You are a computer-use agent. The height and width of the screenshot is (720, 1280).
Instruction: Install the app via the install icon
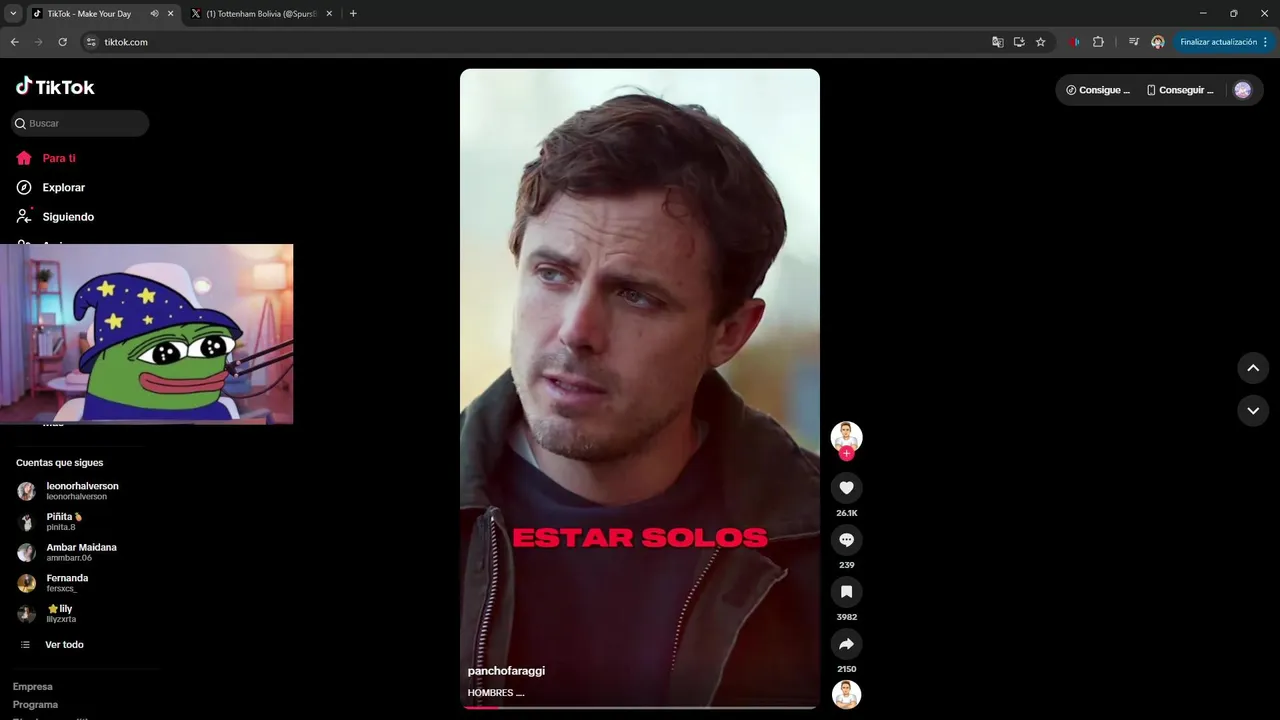click(x=1019, y=42)
